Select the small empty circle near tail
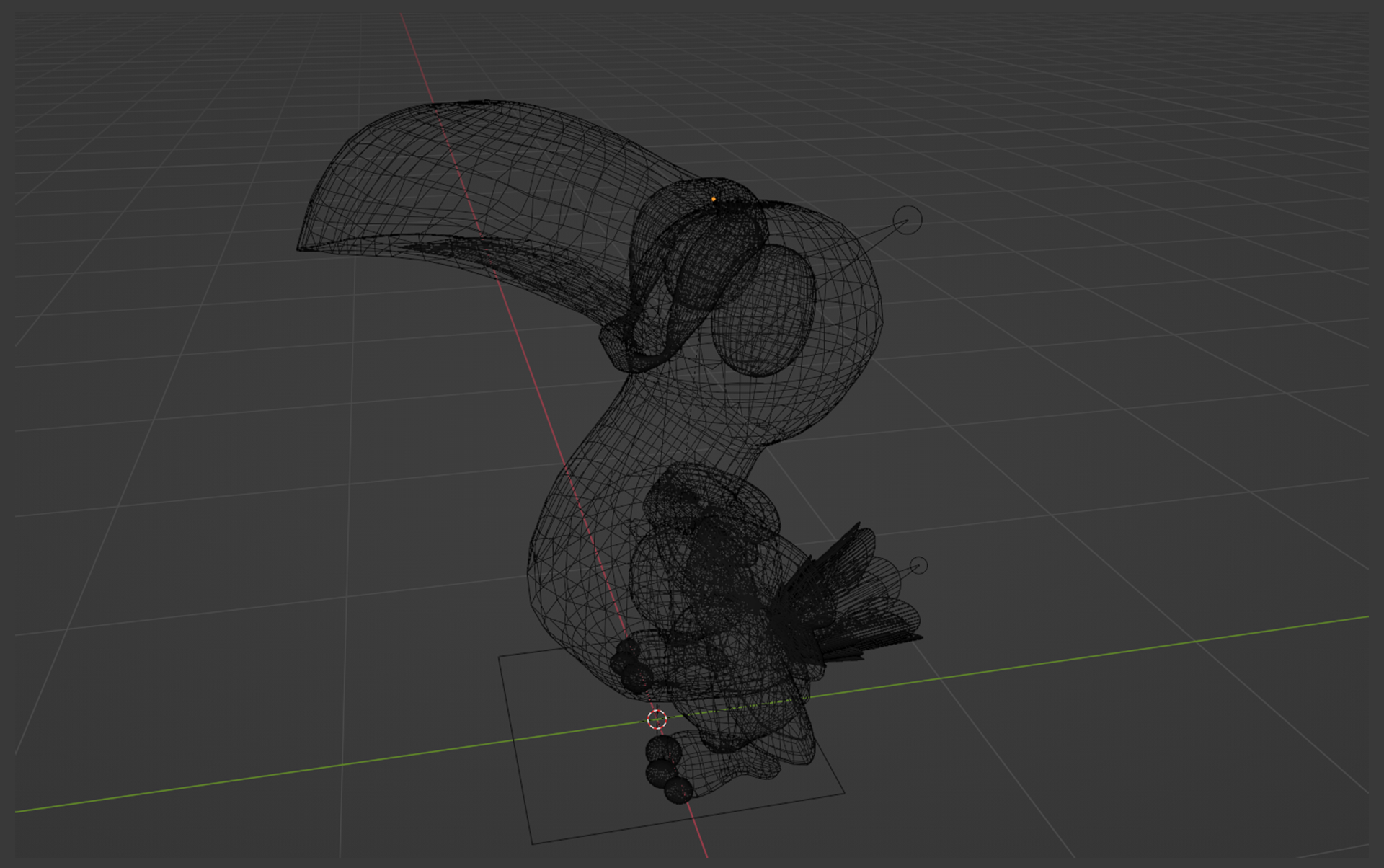 point(918,566)
